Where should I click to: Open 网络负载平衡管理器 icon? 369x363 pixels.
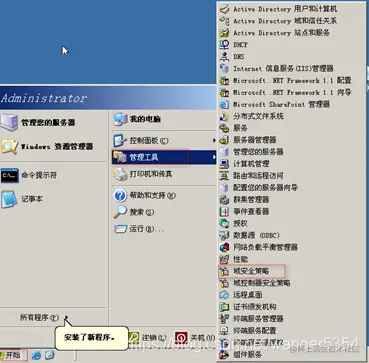pos(225,247)
